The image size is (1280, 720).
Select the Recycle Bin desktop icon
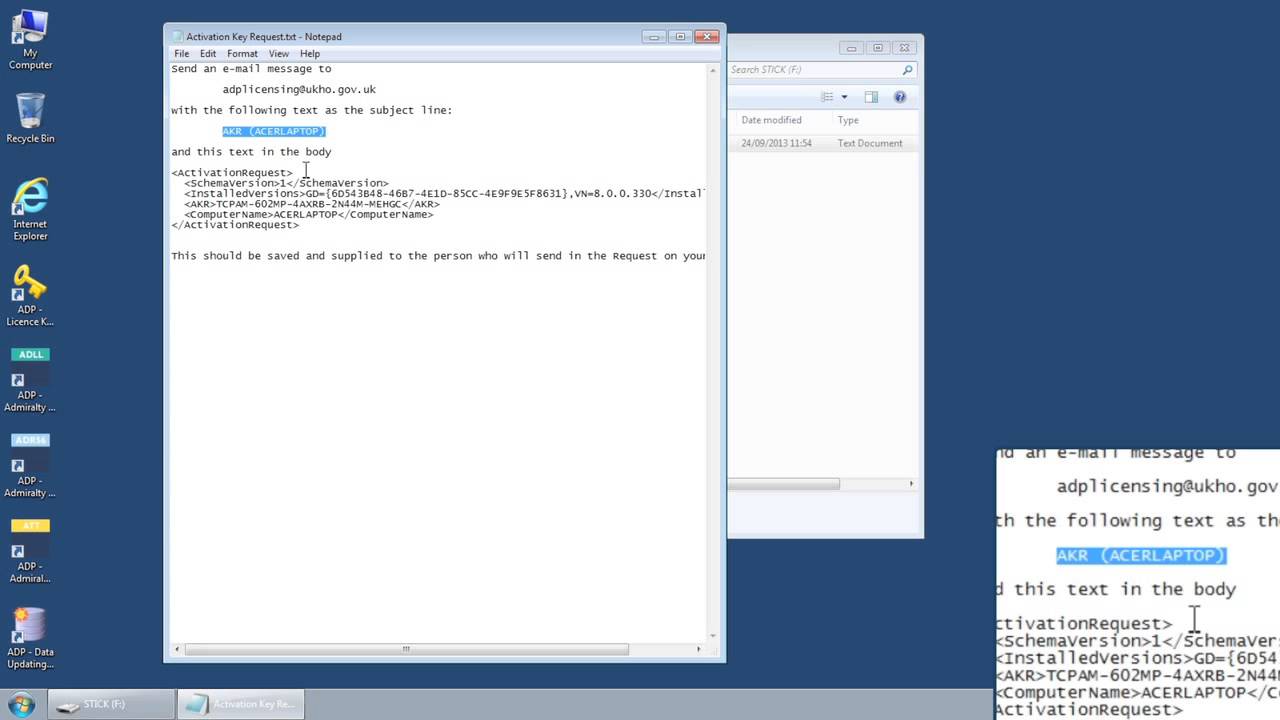tap(30, 117)
